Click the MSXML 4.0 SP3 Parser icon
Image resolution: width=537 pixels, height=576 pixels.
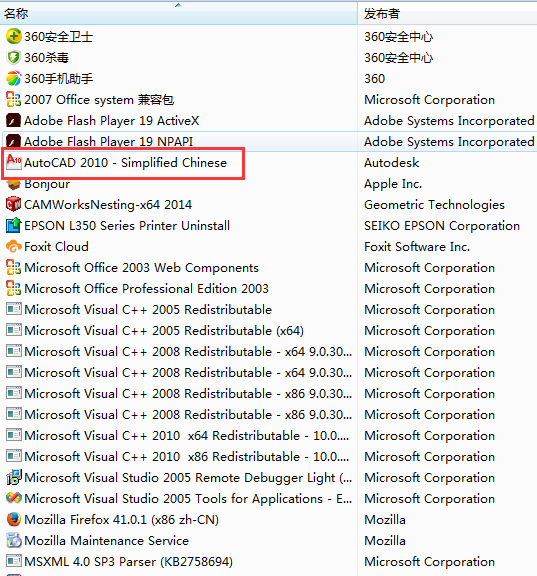(14, 561)
